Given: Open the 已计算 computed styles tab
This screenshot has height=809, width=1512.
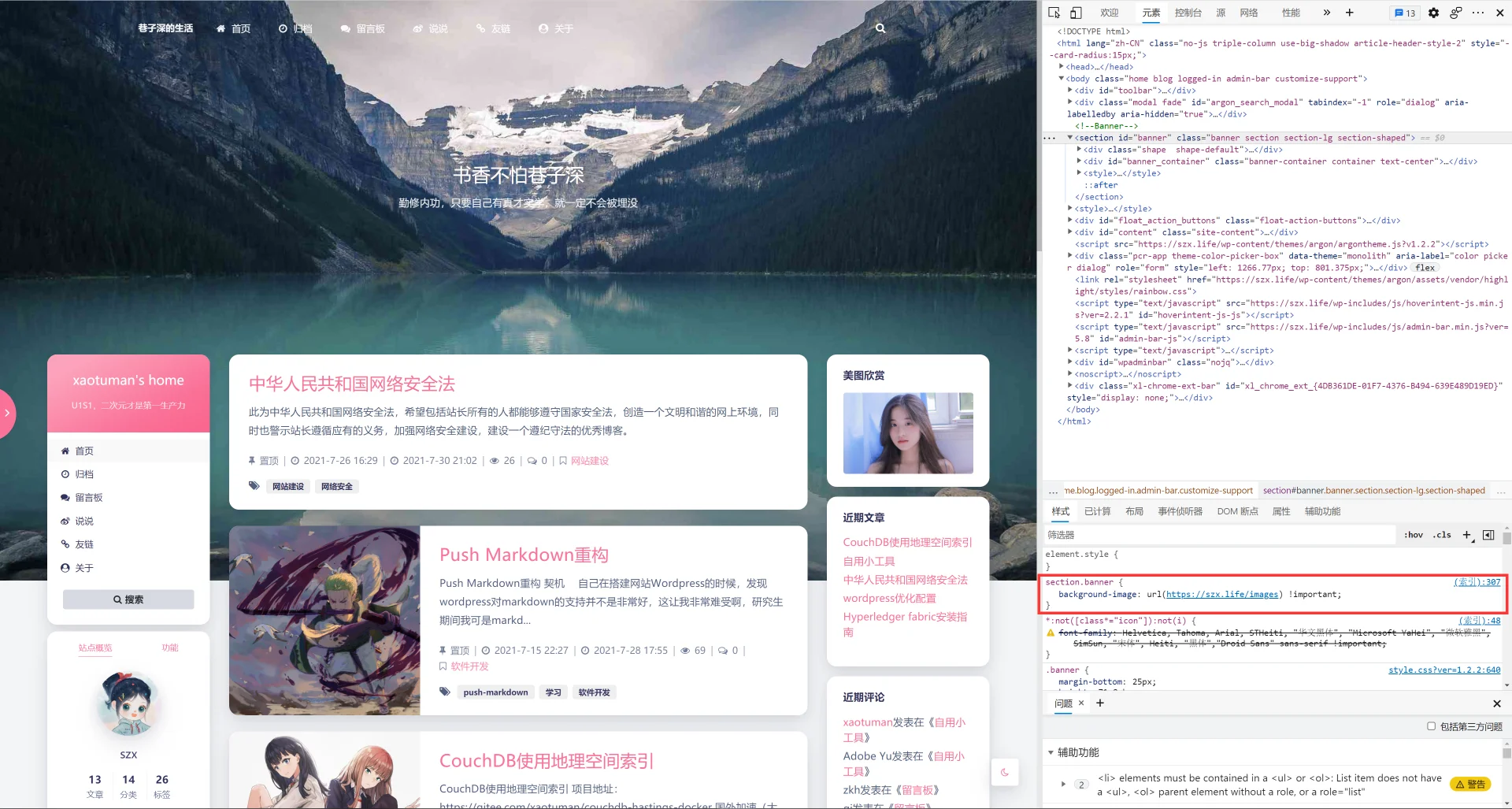Looking at the screenshot, I should coord(1096,511).
